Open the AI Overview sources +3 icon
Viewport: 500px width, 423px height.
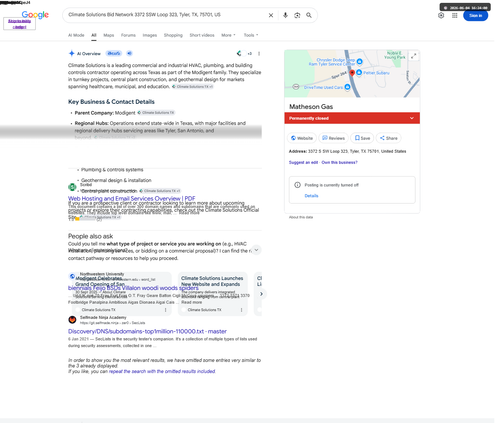[245, 53]
